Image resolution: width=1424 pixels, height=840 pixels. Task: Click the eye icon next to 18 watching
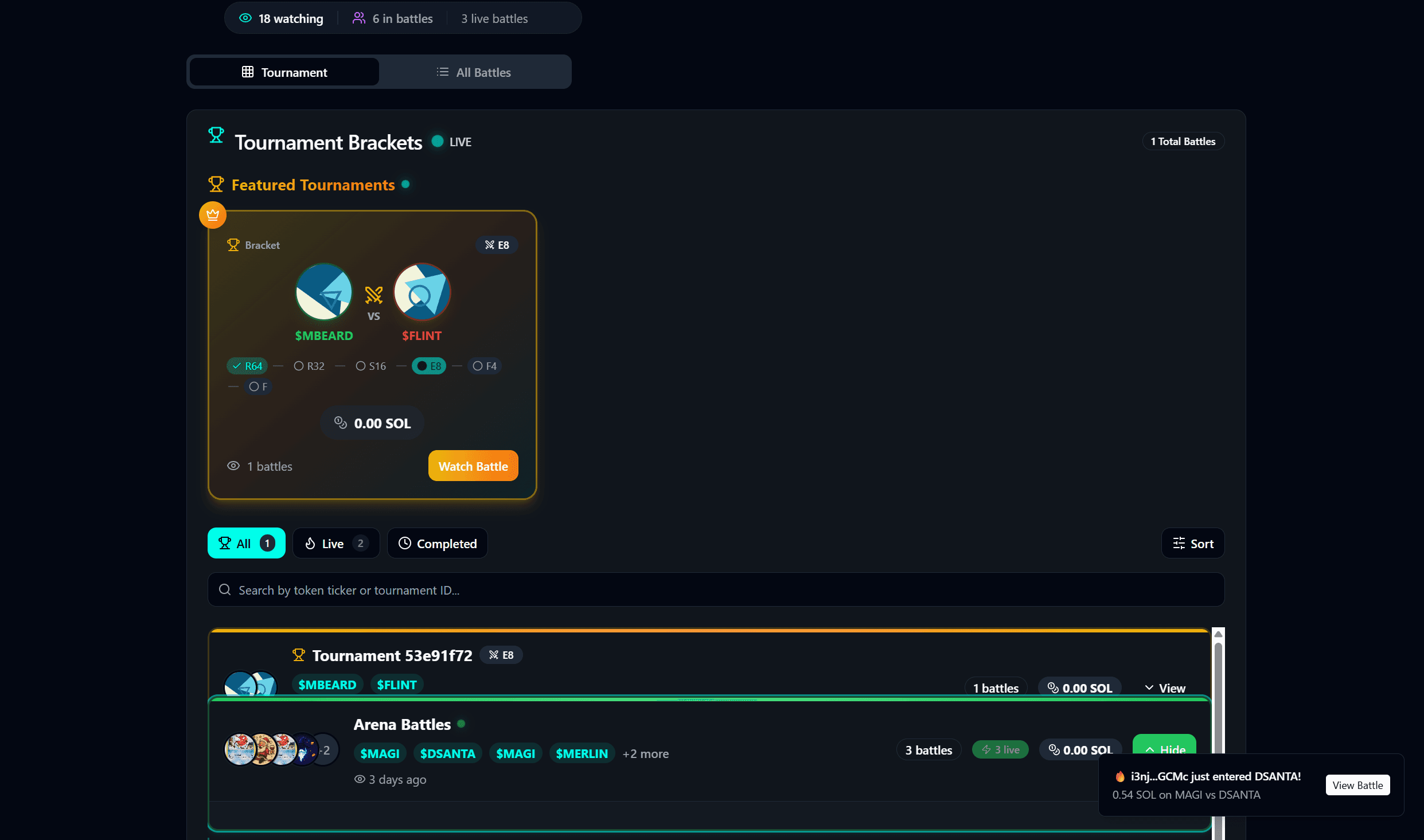[245, 18]
